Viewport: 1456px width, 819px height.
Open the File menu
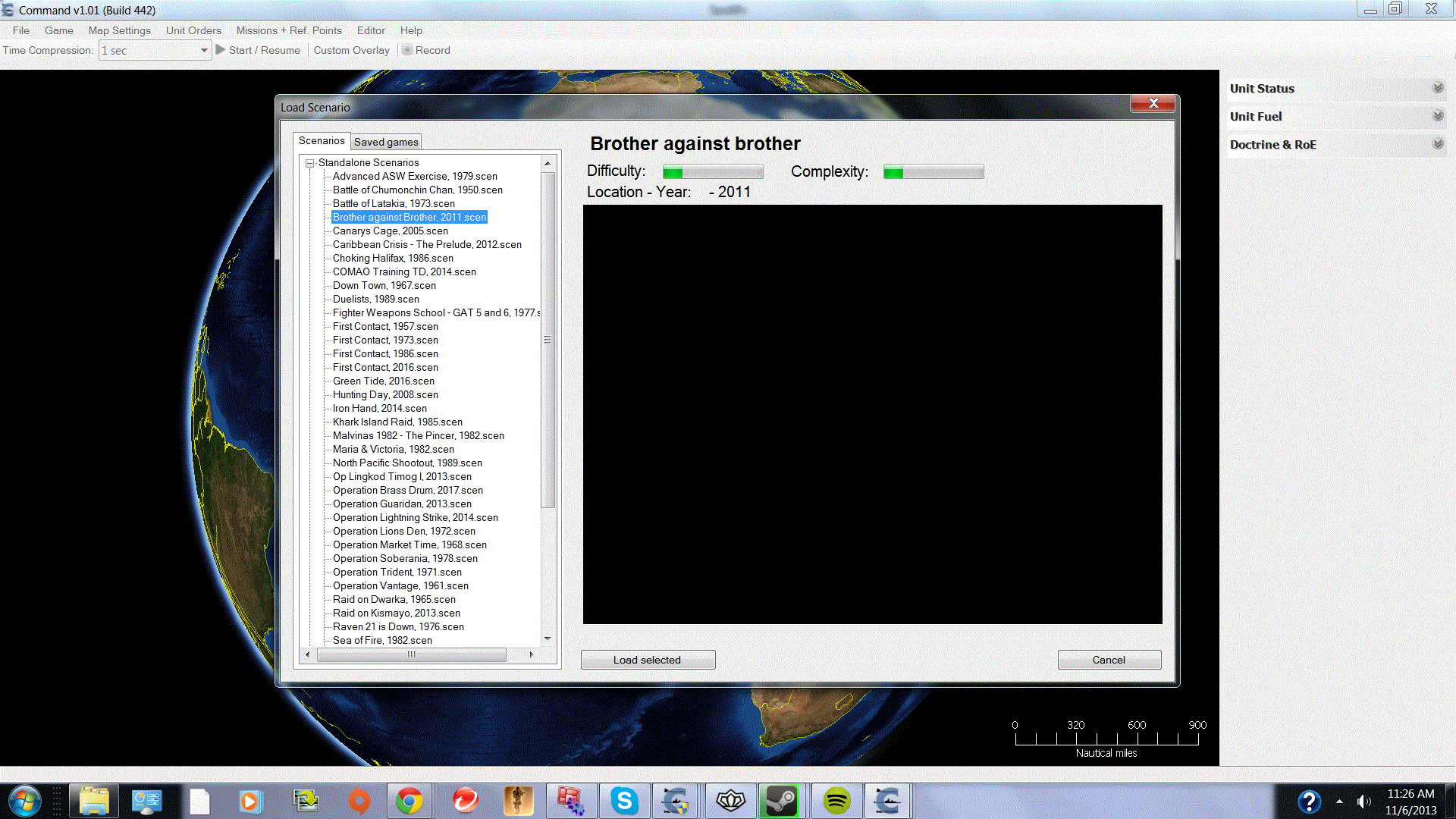tap(21, 30)
